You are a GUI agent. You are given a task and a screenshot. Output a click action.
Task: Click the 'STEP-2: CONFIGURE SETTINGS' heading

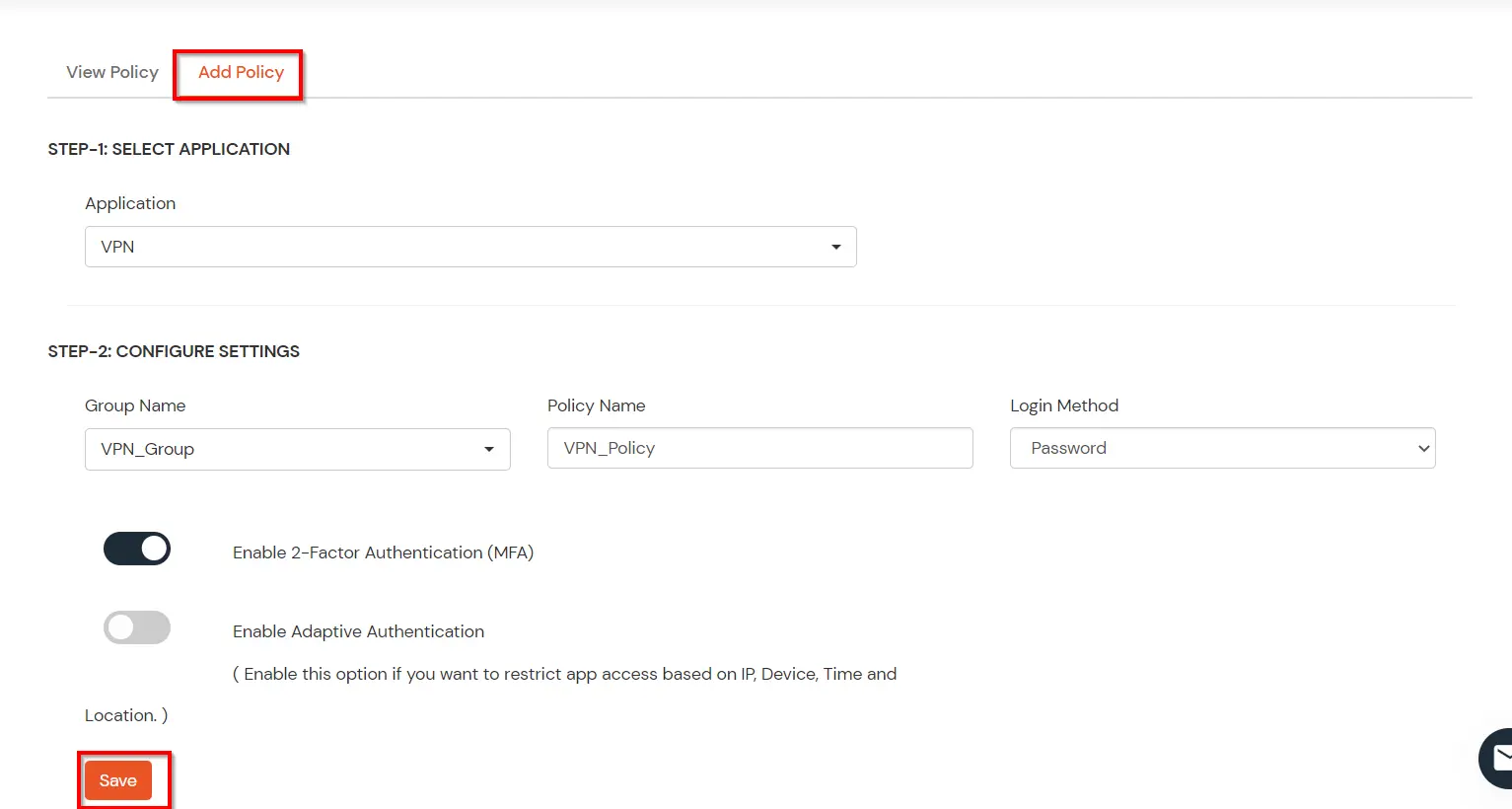(174, 351)
